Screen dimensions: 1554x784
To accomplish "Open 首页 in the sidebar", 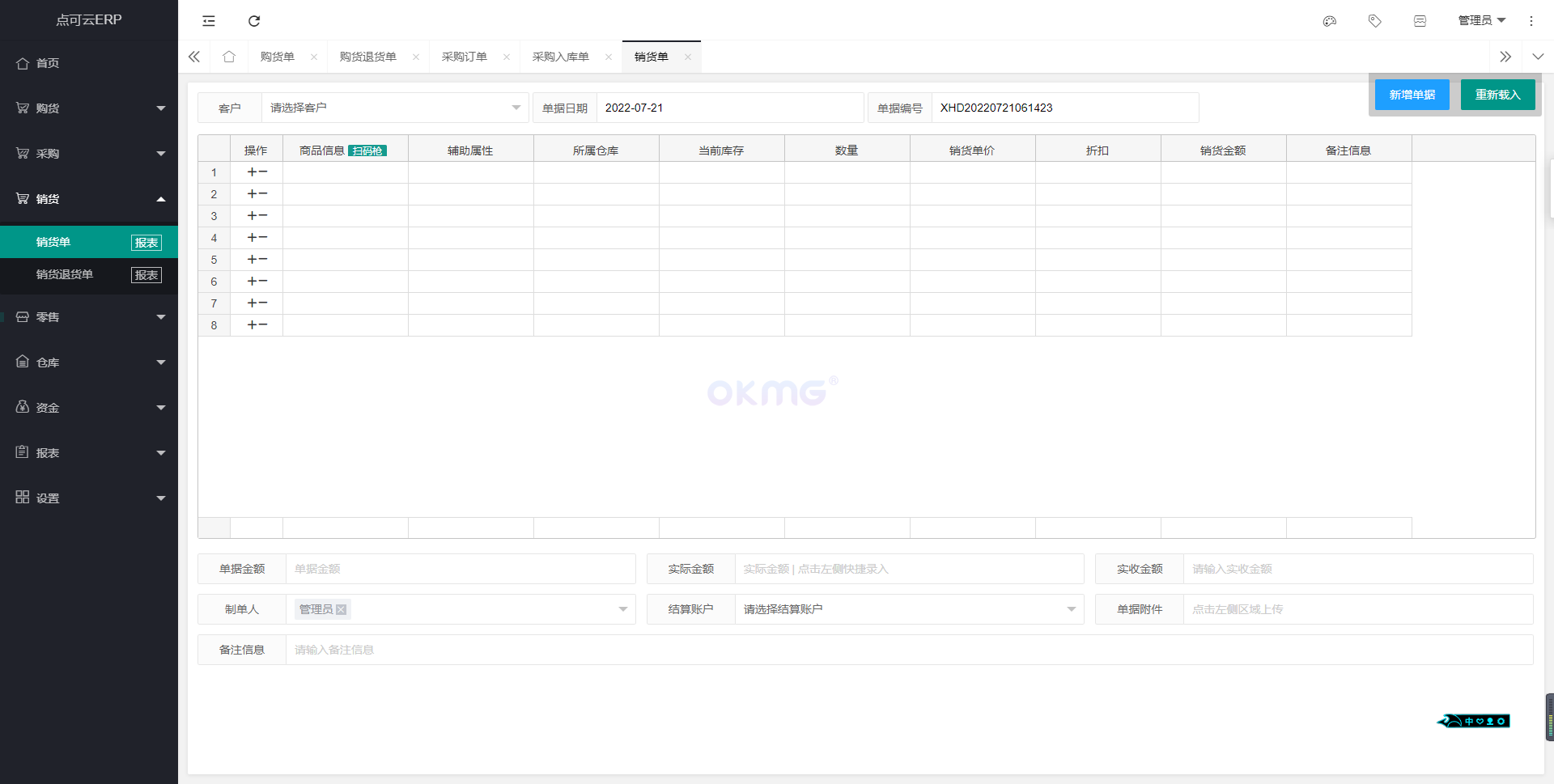I will coord(89,63).
